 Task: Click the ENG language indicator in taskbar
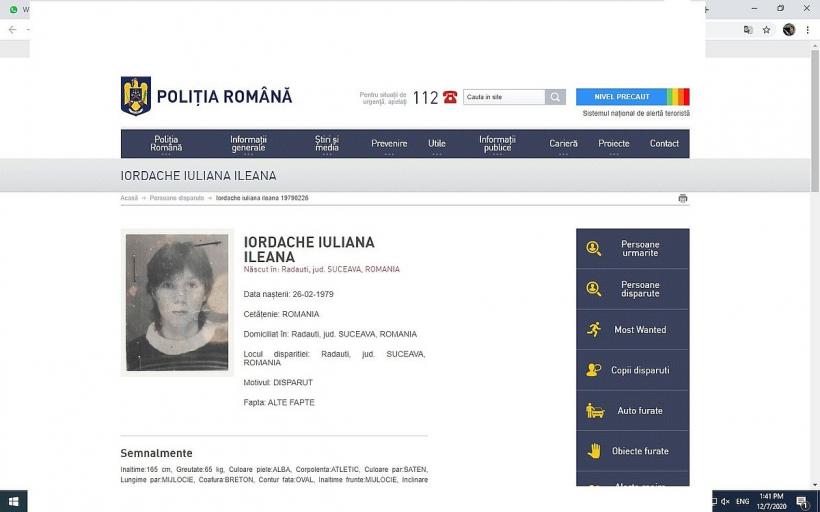click(x=742, y=502)
